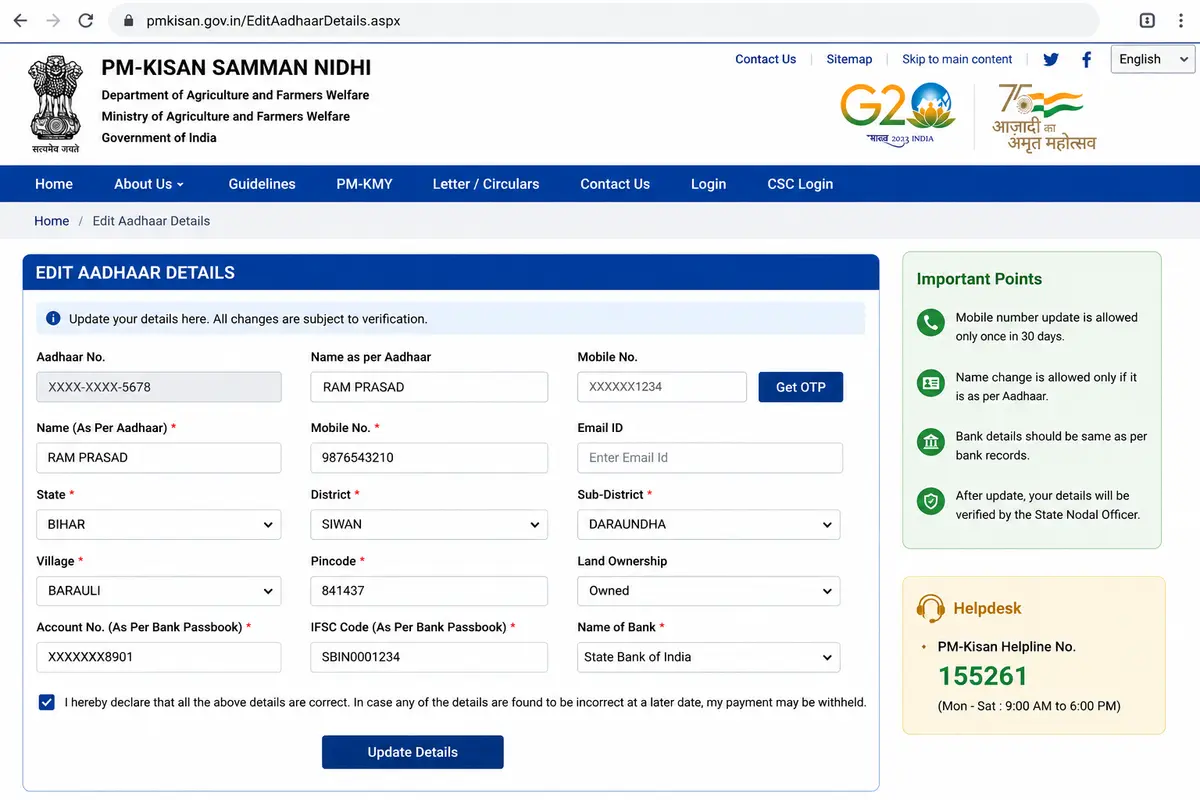Open the CSC Login menu item
The width and height of the screenshot is (1200, 800).
[x=800, y=184]
